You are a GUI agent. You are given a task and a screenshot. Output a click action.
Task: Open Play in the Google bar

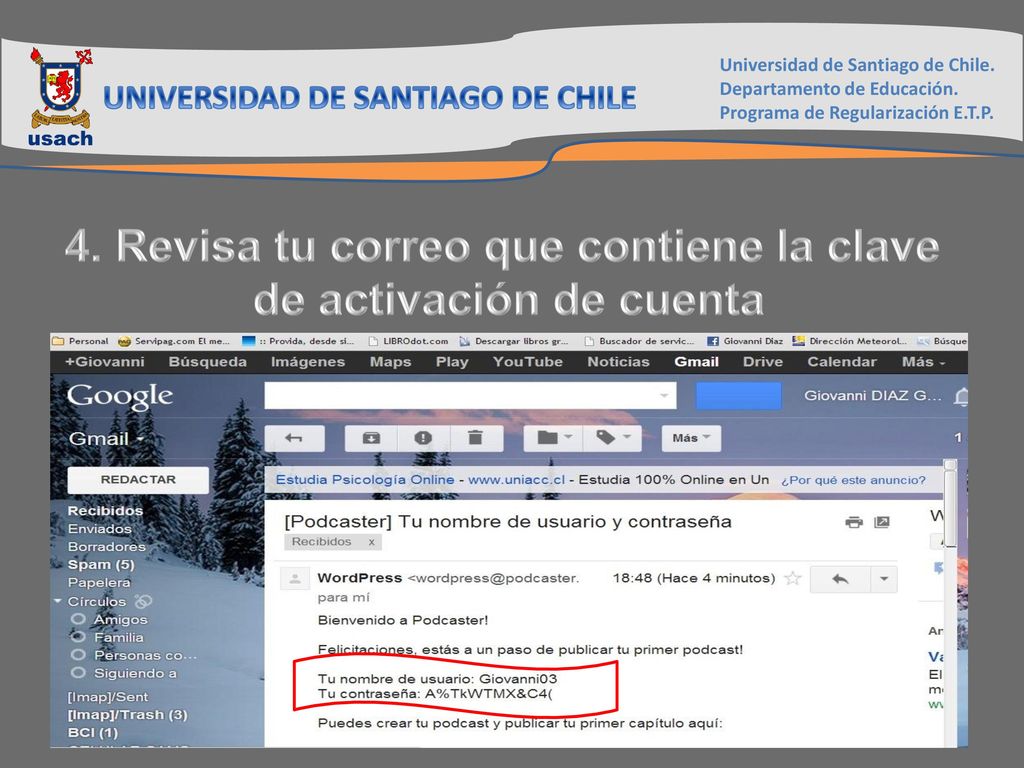(452, 362)
